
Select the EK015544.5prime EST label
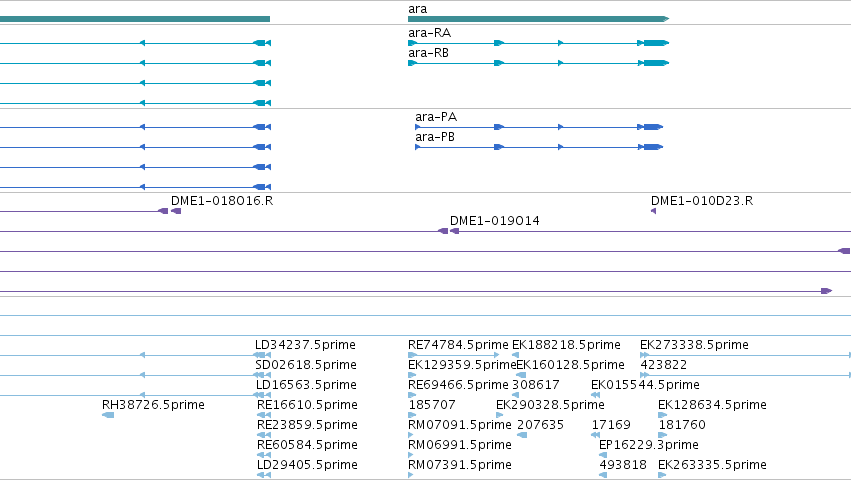[645, 385]
